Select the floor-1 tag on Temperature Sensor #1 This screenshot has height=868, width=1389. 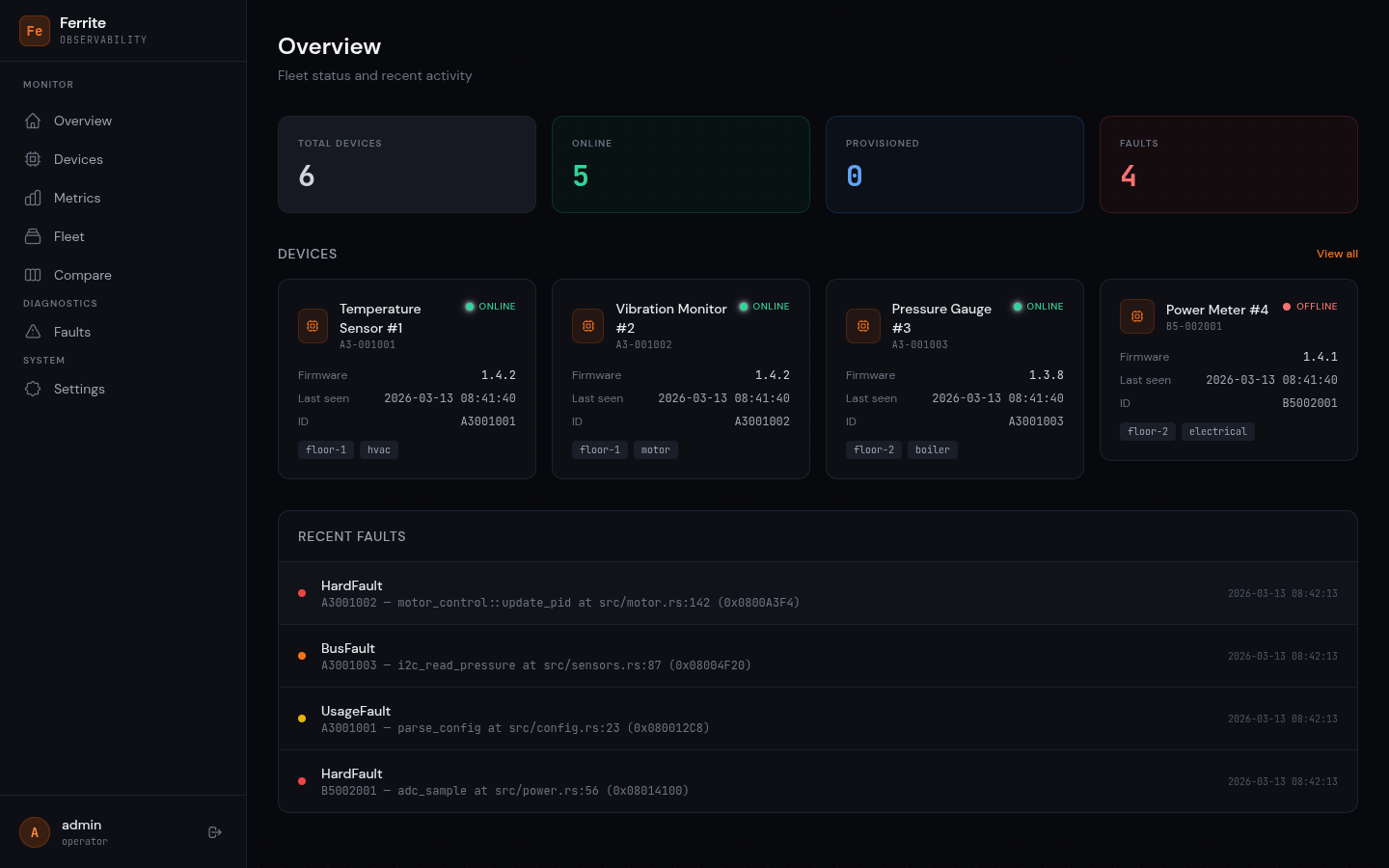(x=326, y=449)
